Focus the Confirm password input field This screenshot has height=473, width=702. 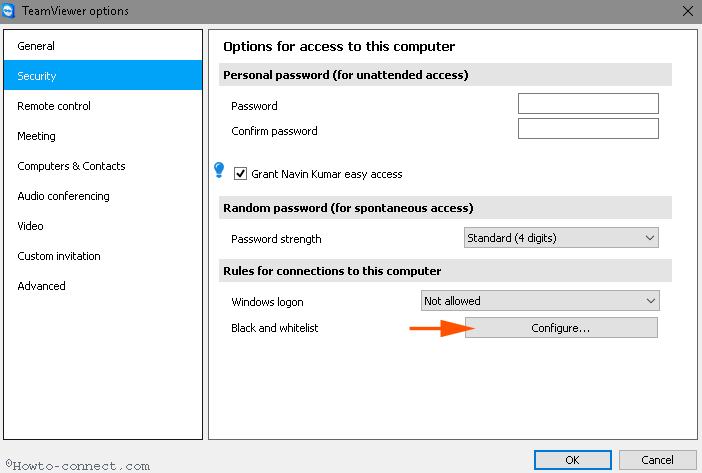tap(588, 128)
